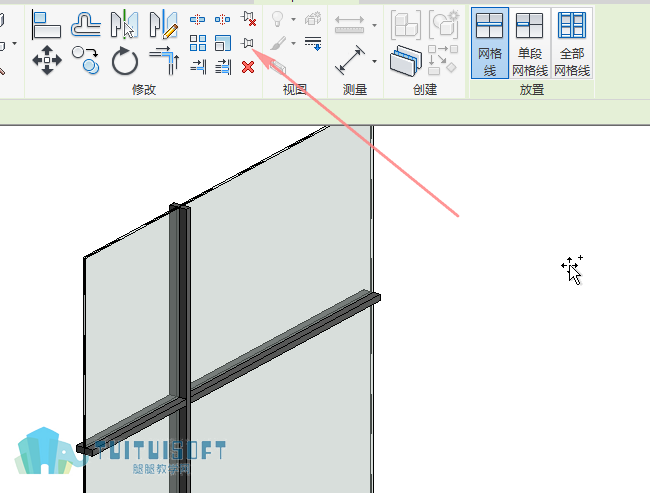Activate the Rotate tool
Screen dimensions: 650x493
124,61
